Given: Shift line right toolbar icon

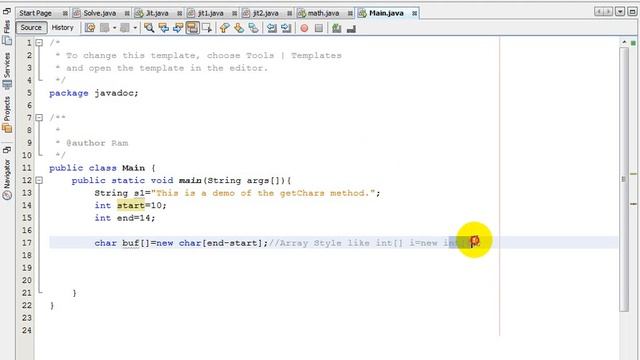Looking at the screenshot, I should [286, 28].
